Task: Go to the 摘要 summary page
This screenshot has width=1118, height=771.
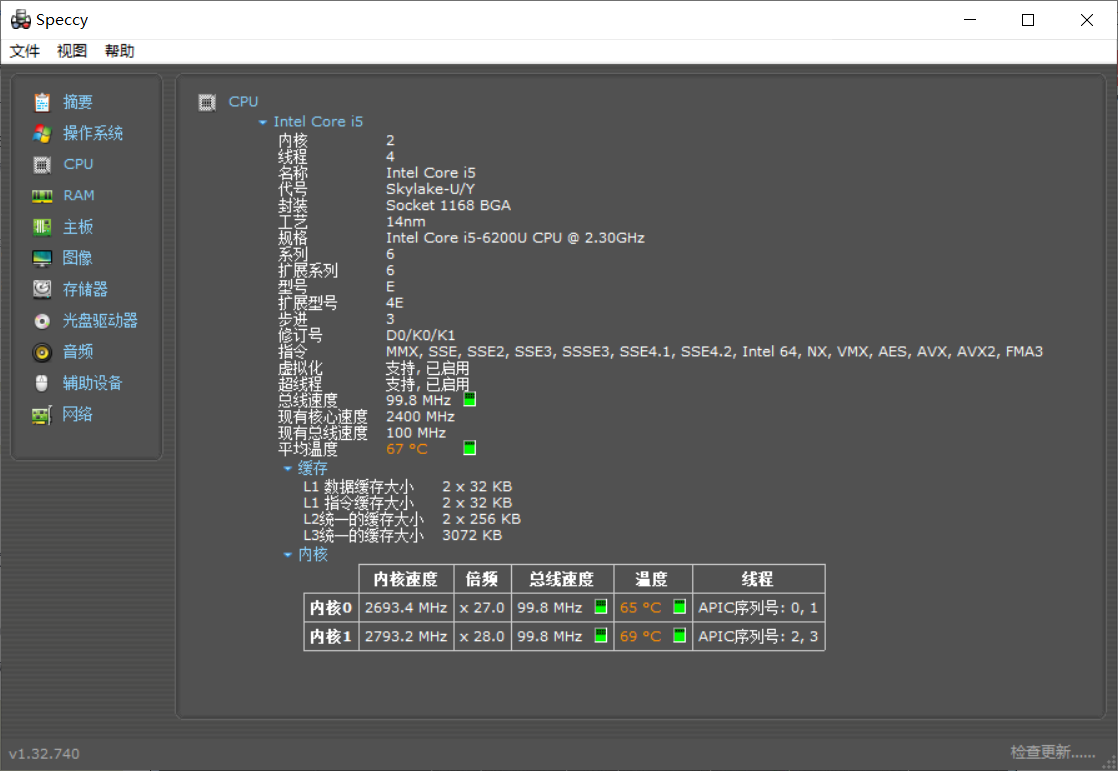Action: (x=78, y=102)
